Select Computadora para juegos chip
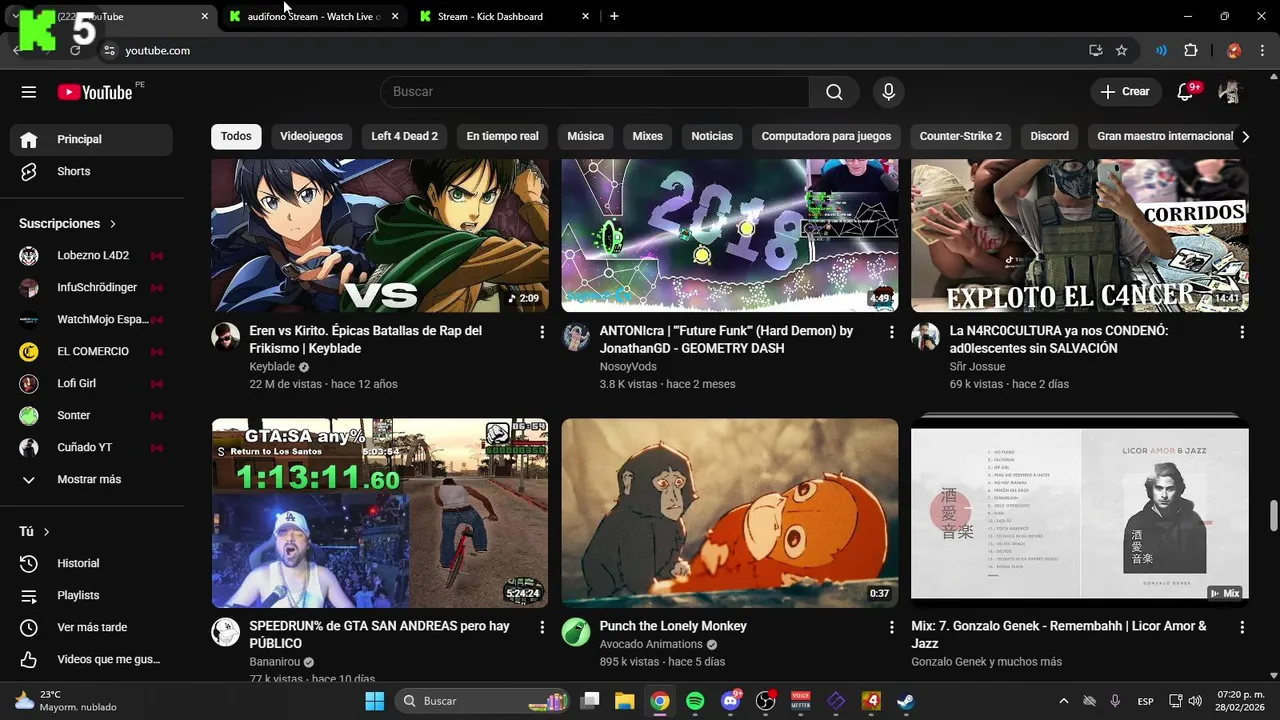 pos(826,136)
